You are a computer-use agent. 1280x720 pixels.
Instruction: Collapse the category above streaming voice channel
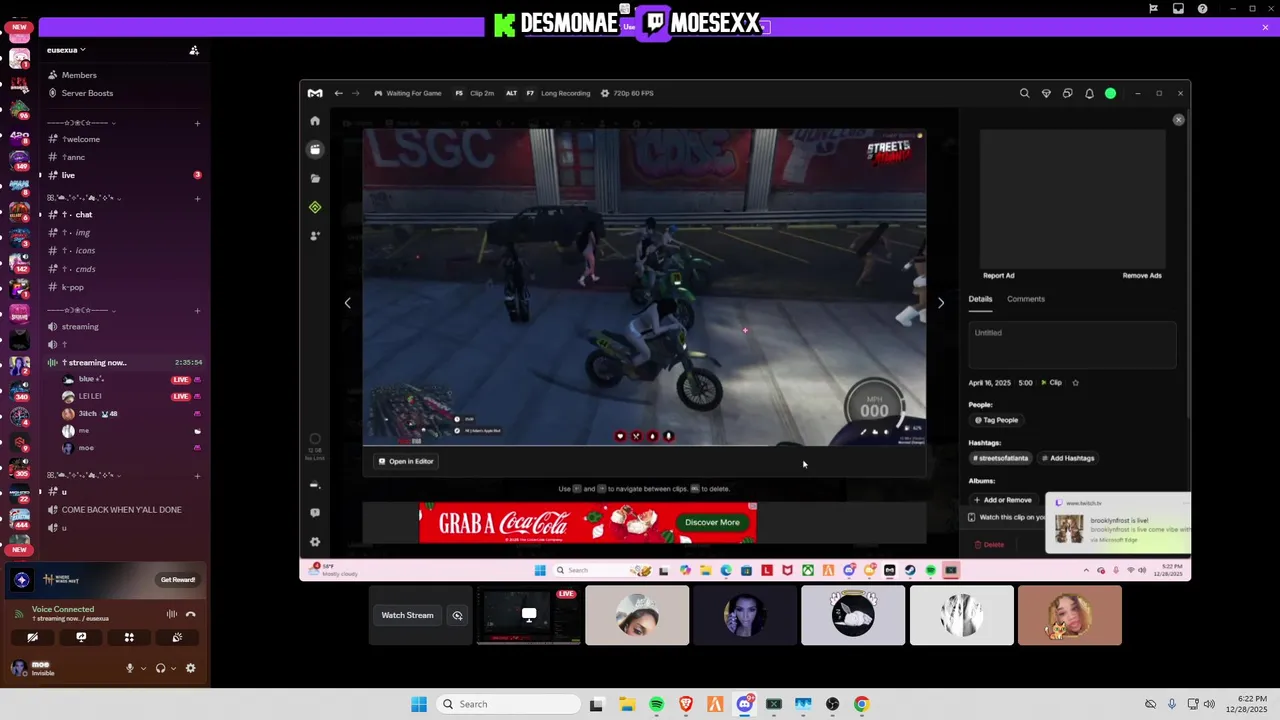pos(81,310)
